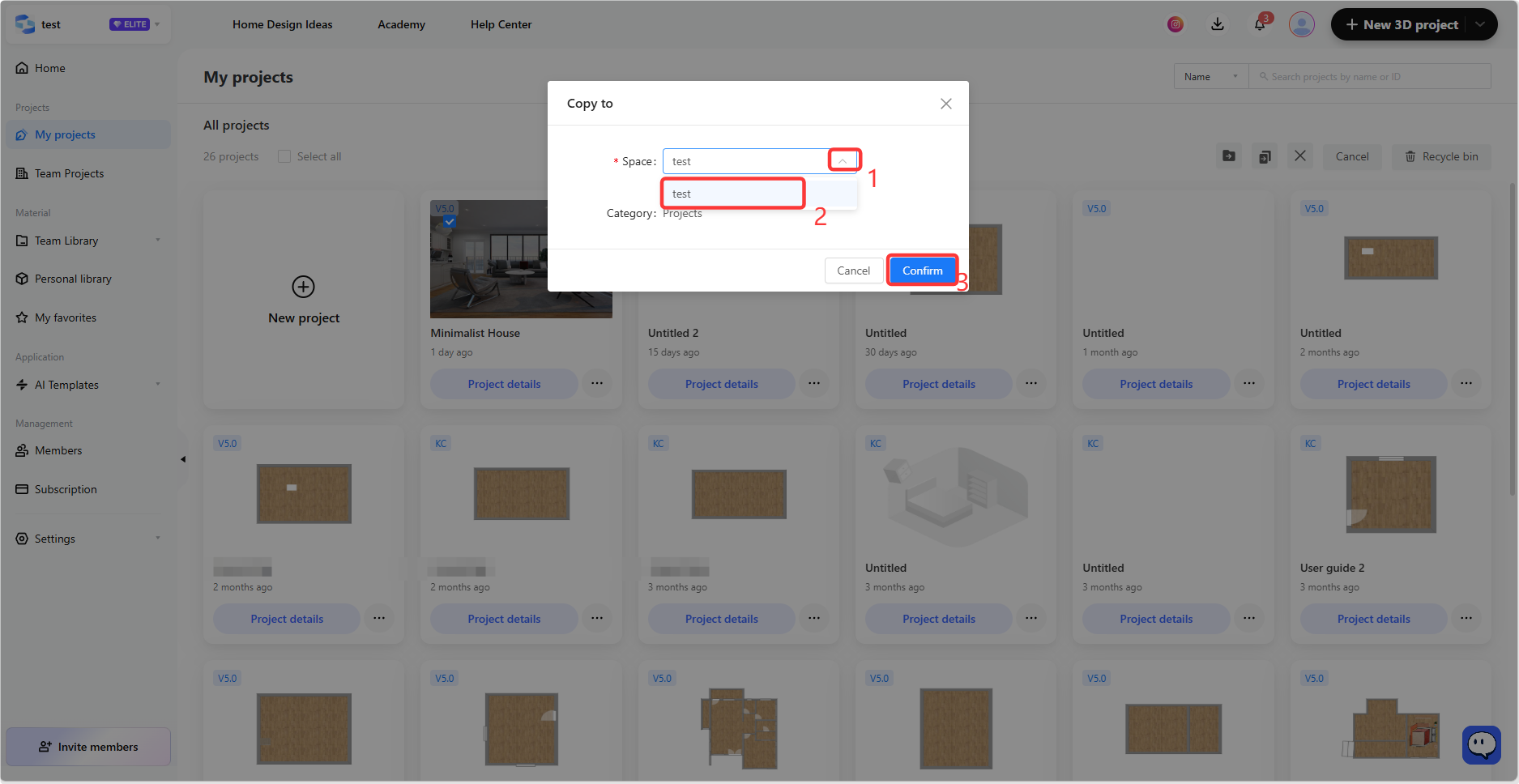Open more options for Untitled 1 month ago
1519x784 pixels.
(1249, 383)
